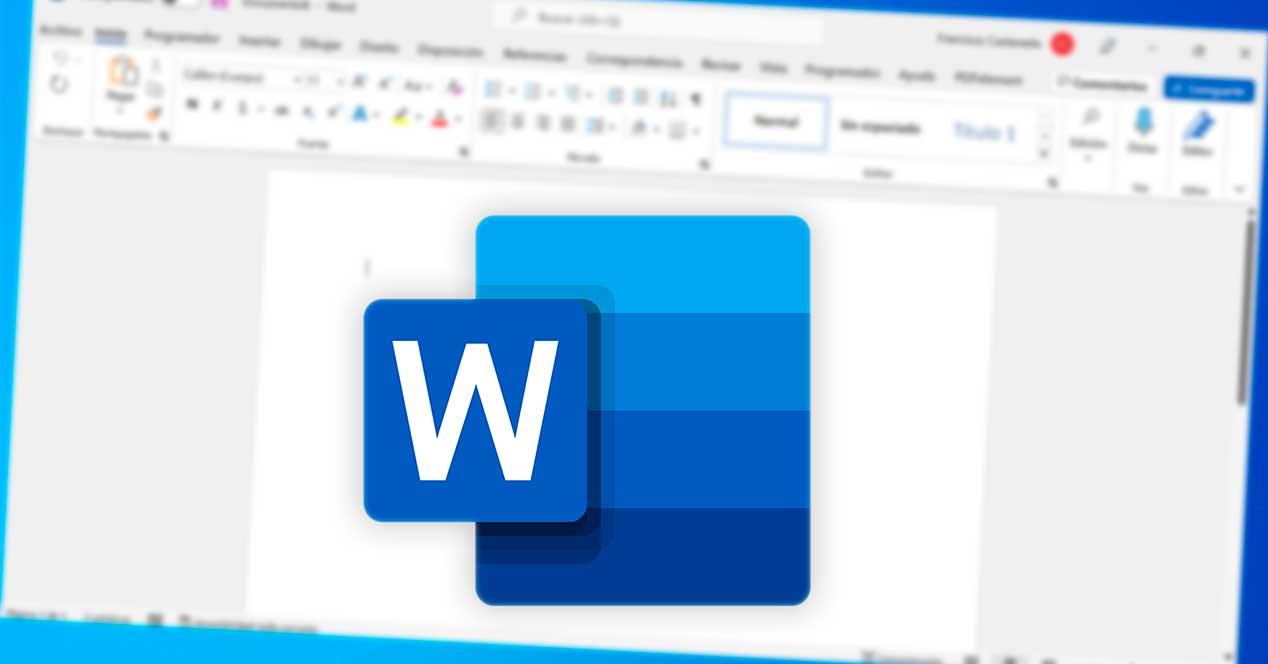Click the Dictar microphone icon
Image resolution: width=1268 pixels, height=664 pixels.
coord(1143,123)
